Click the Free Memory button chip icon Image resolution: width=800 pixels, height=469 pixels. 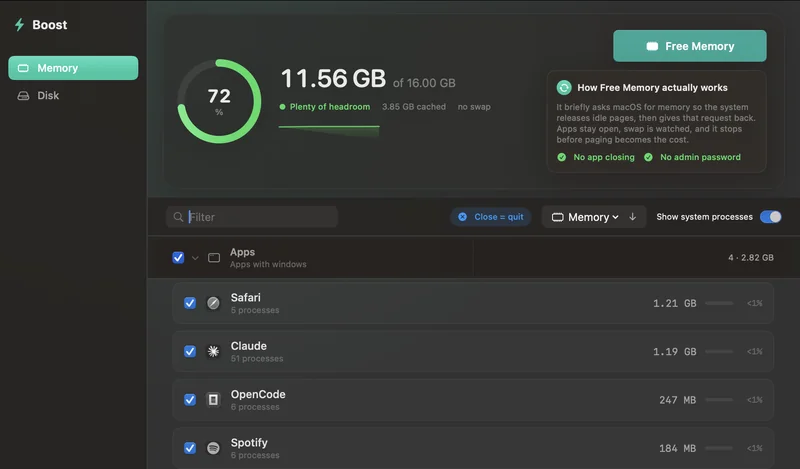tap(652, 46)
